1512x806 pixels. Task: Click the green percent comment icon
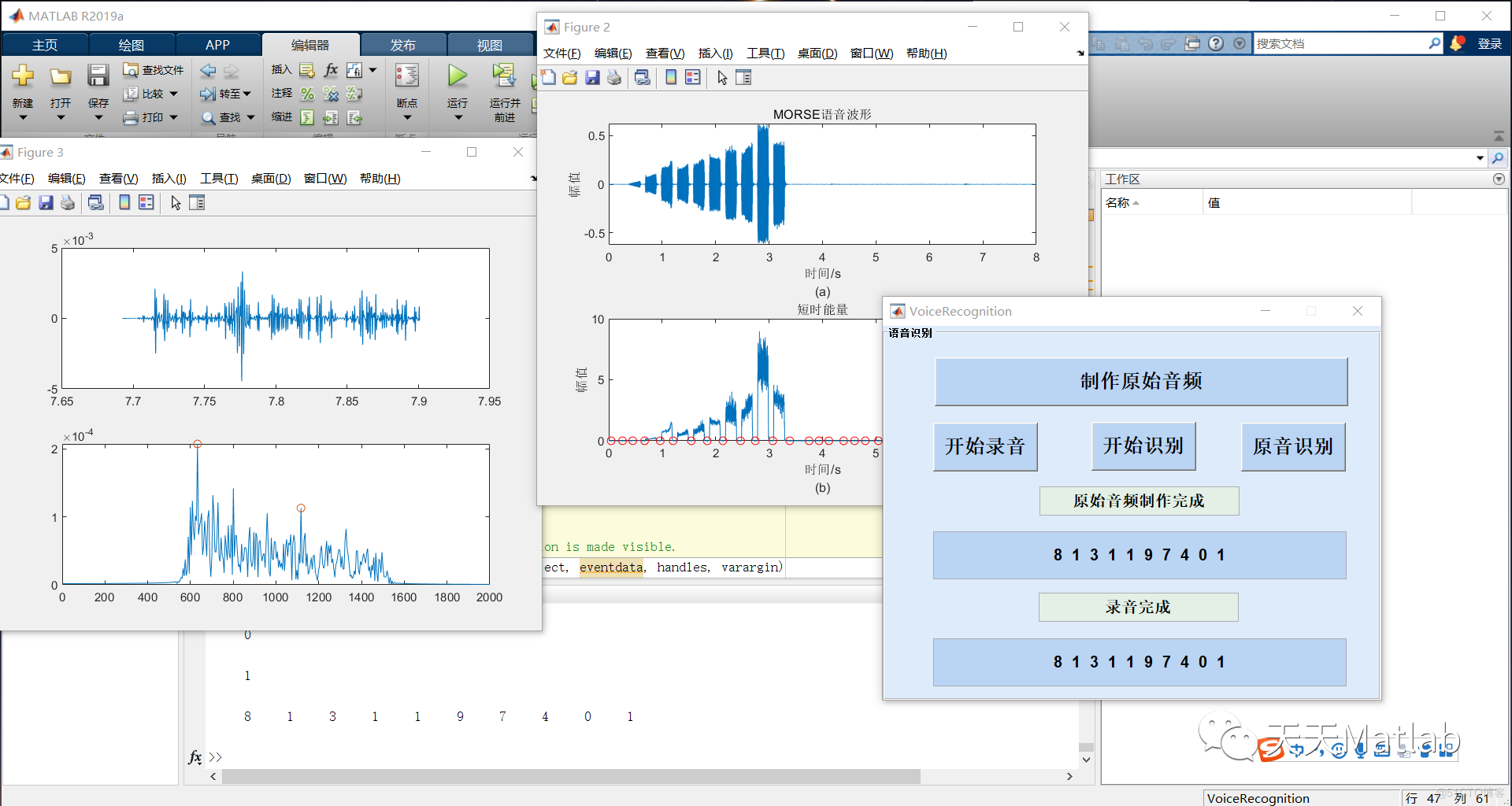[x=307, y=94]
